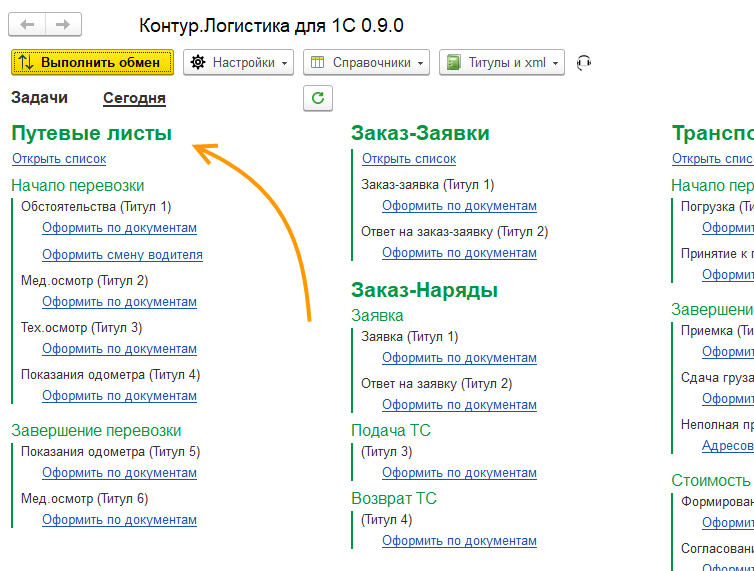
Task: Click the Путевые листы heading
Action: pos(91,133)
